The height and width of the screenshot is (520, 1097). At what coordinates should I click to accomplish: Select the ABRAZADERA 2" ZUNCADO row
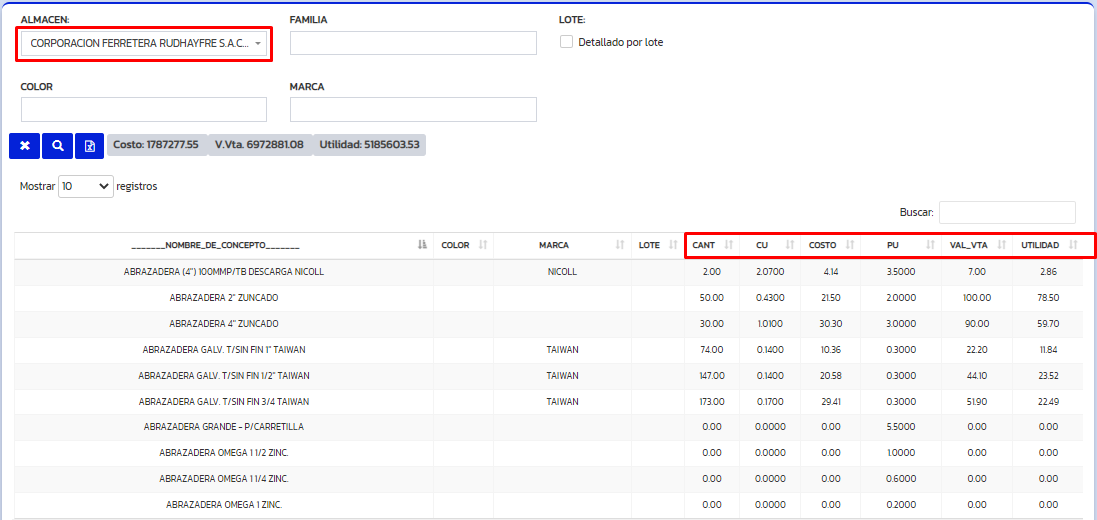pyautogui.click(x=224, y=298)
